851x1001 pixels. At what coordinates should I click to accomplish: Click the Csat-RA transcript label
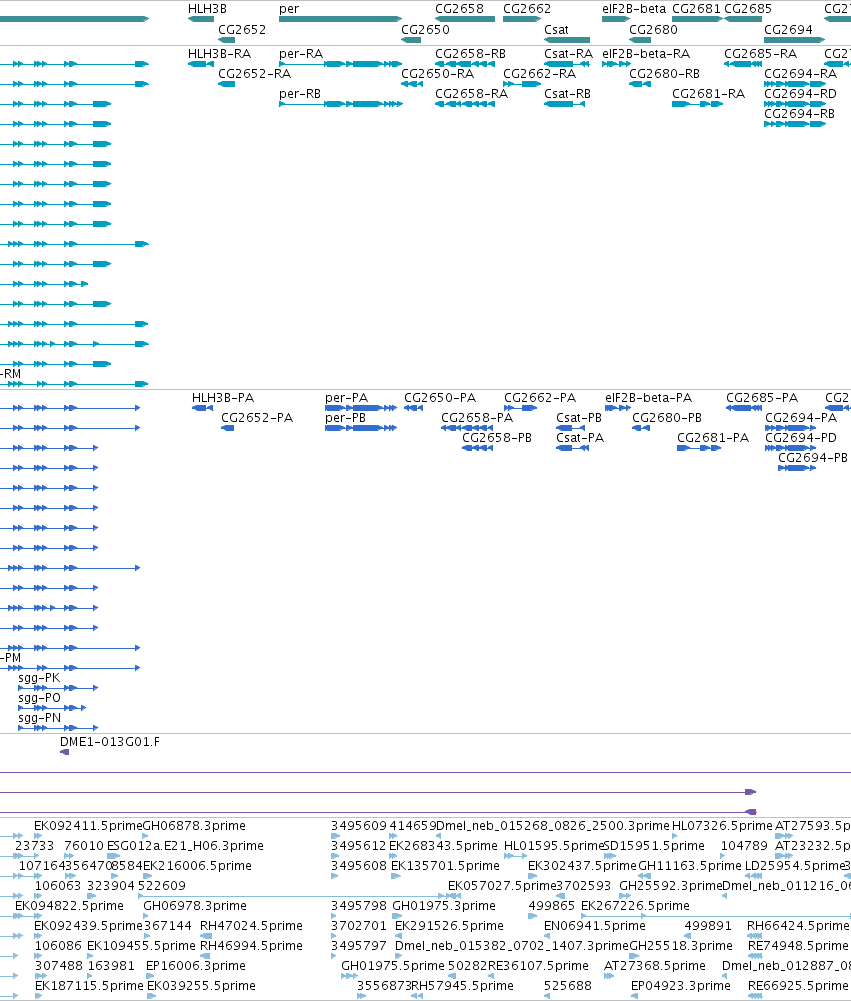coord(568,54)
